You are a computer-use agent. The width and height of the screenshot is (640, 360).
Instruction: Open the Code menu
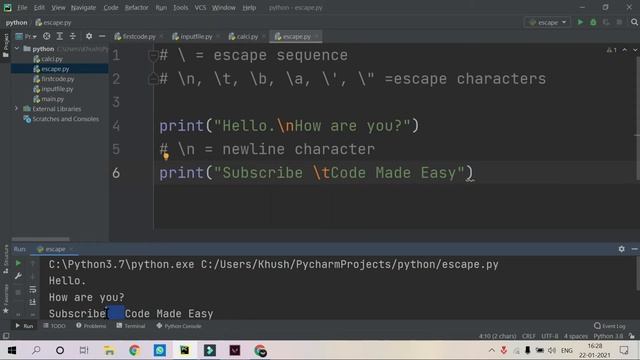coord(111,7)
